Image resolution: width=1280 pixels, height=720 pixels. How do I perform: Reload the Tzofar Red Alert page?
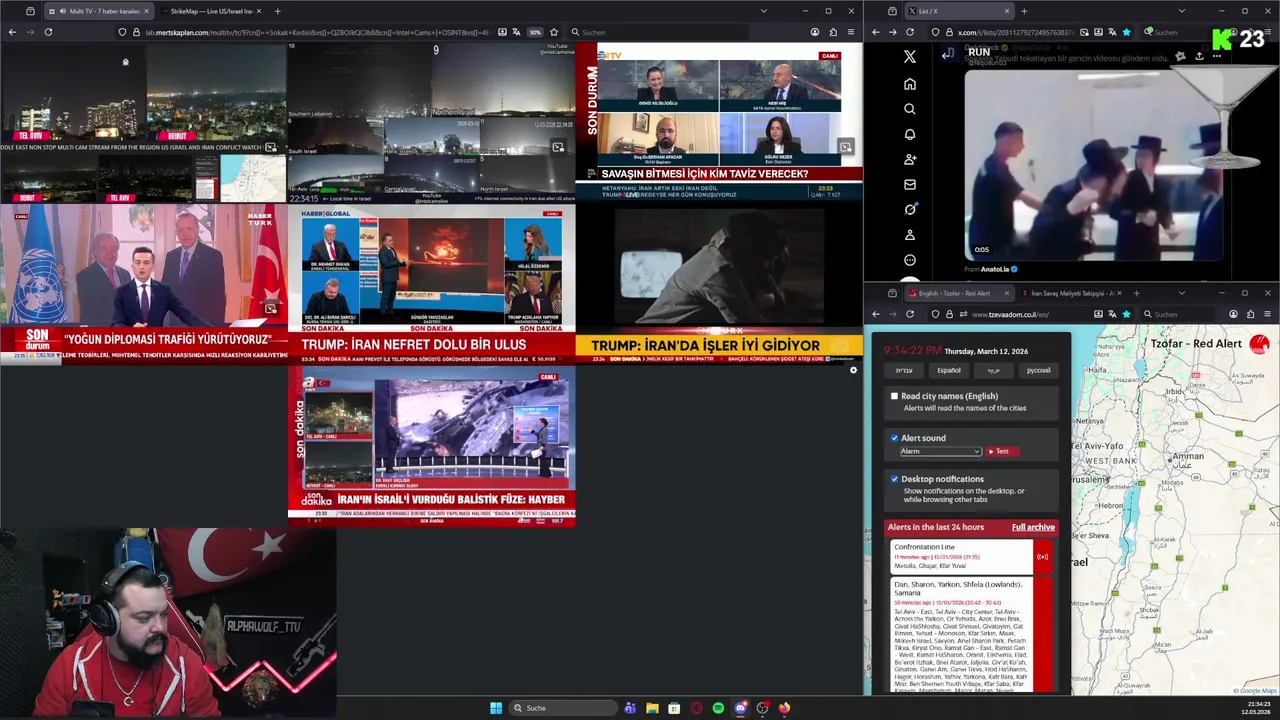point(910,314)
